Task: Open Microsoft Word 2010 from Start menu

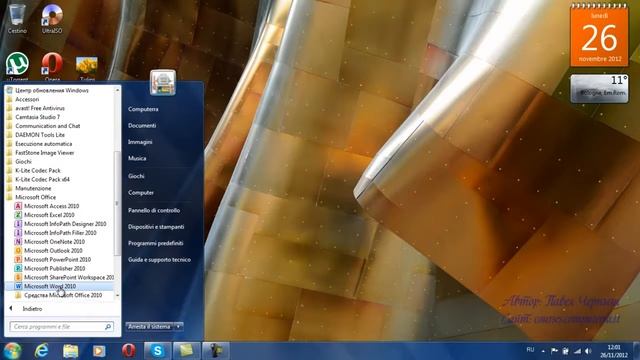Action: pos(59,286)
